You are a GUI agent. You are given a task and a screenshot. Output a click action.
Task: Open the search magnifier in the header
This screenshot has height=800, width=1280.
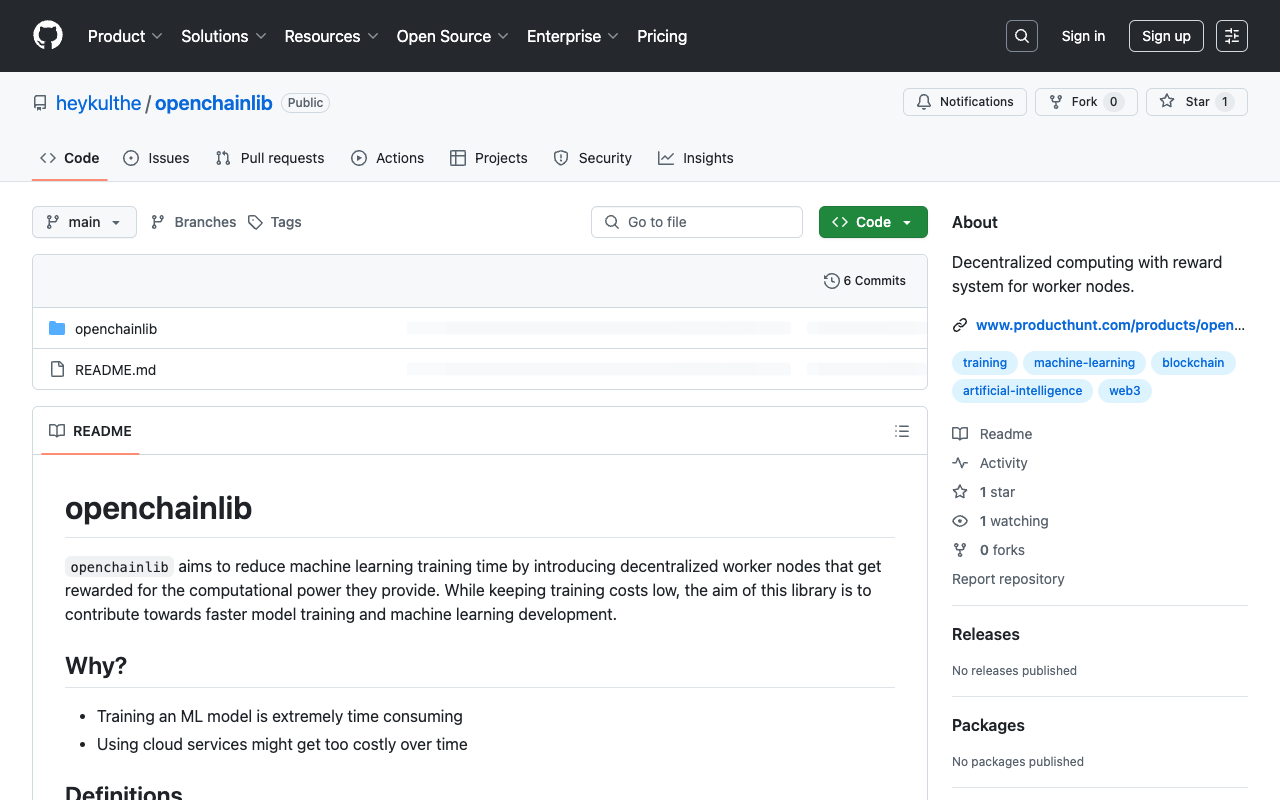(1022, 36)
